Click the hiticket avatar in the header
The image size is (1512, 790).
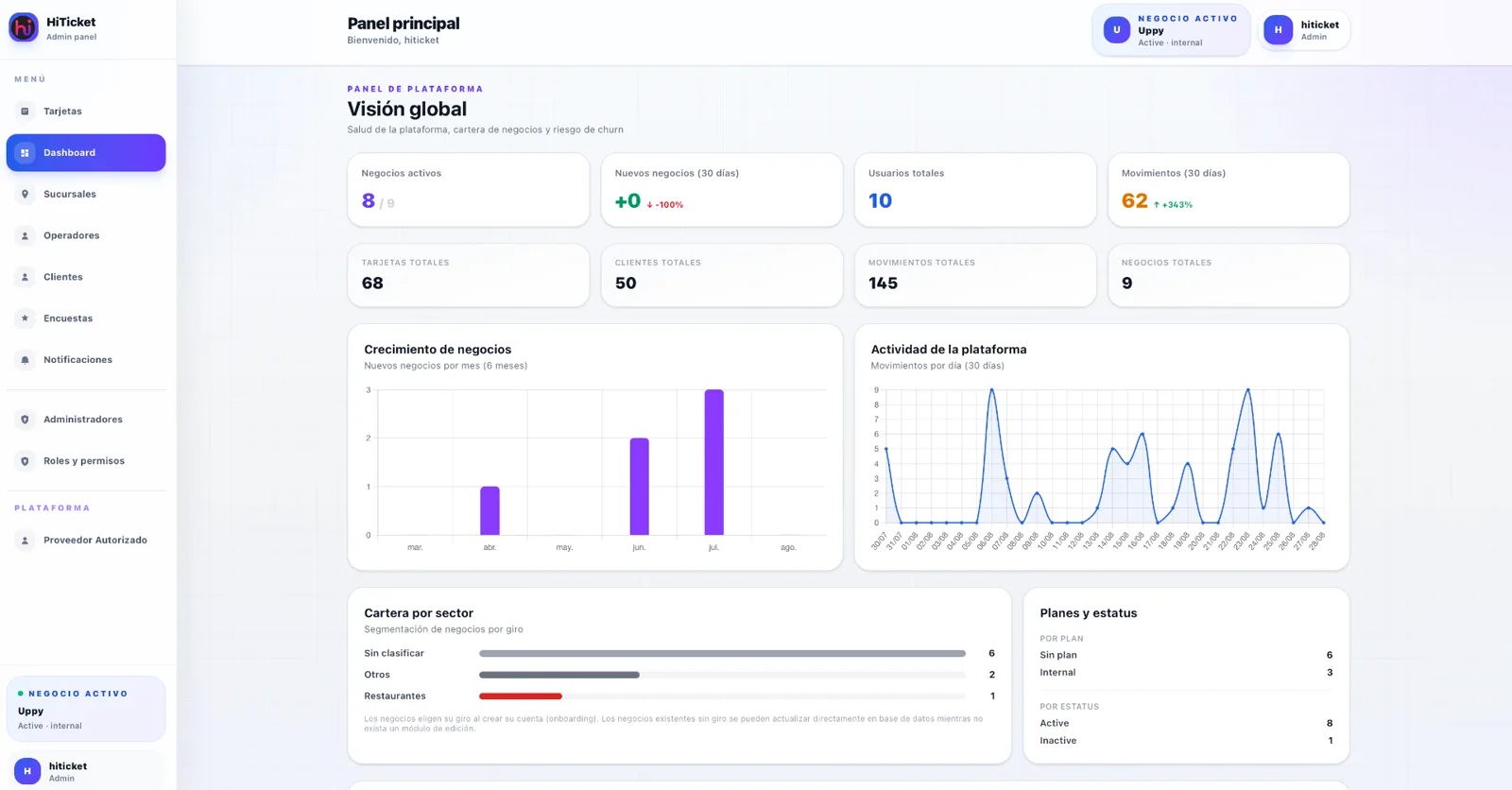point(1279,30)
